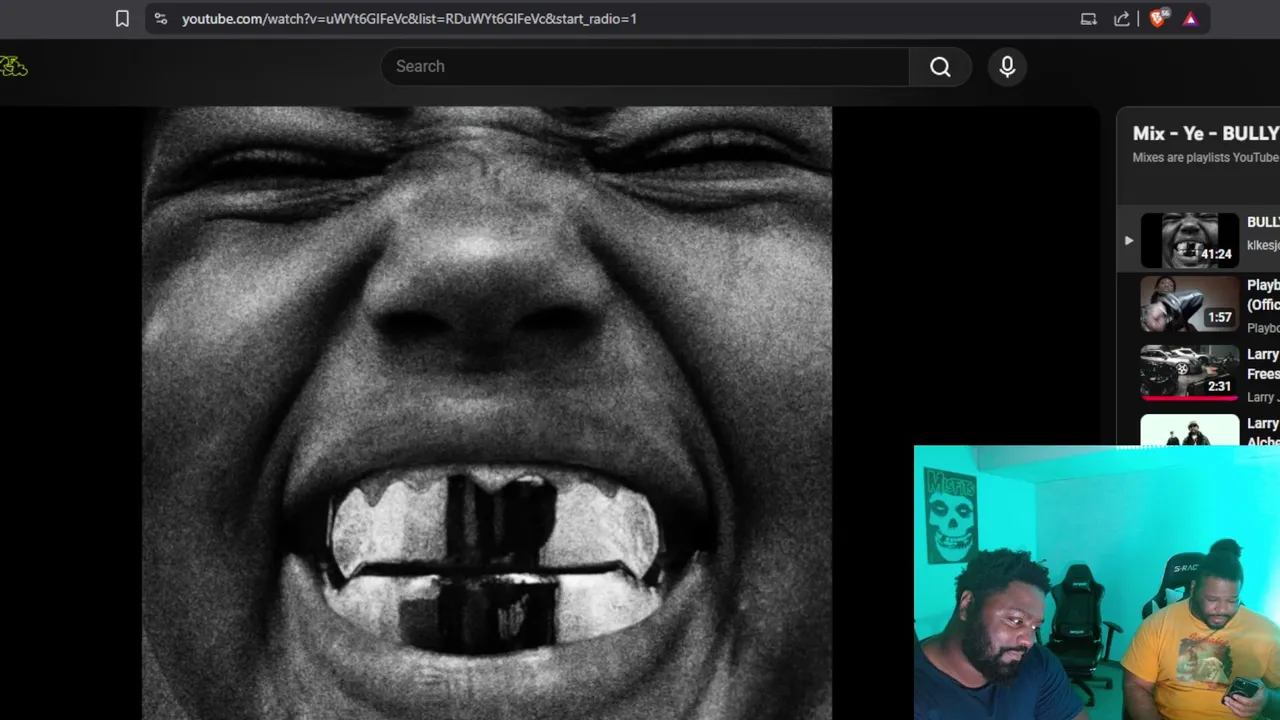Open the Brave Rewards triangle icon
The image size is (1280, 720).
pyautogui.click(x=1190, y=18)
